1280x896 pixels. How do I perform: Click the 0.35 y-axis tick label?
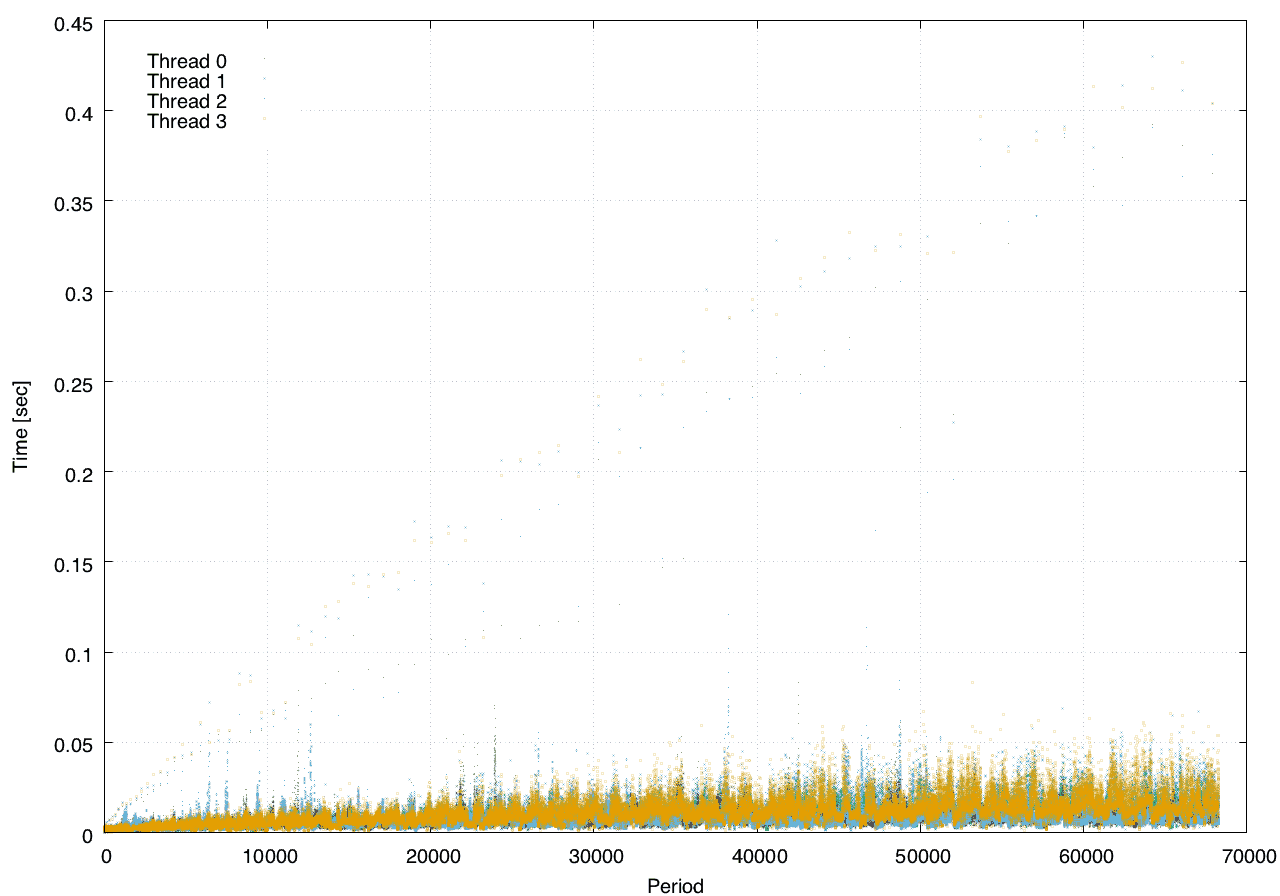(72, 202)
